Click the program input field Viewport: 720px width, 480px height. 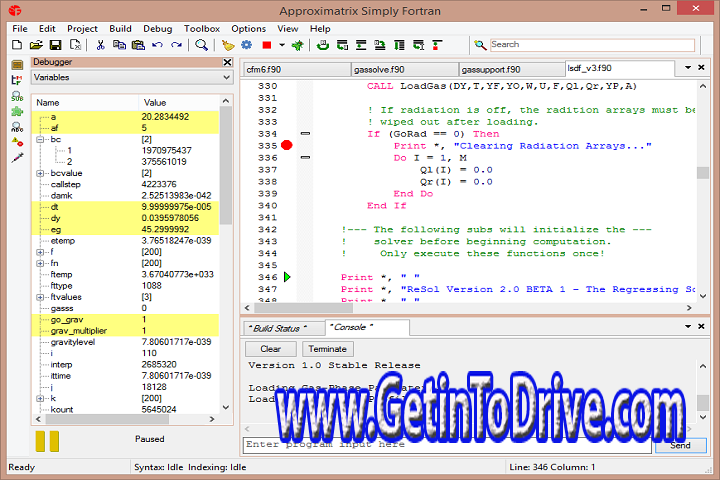point(447,445)
